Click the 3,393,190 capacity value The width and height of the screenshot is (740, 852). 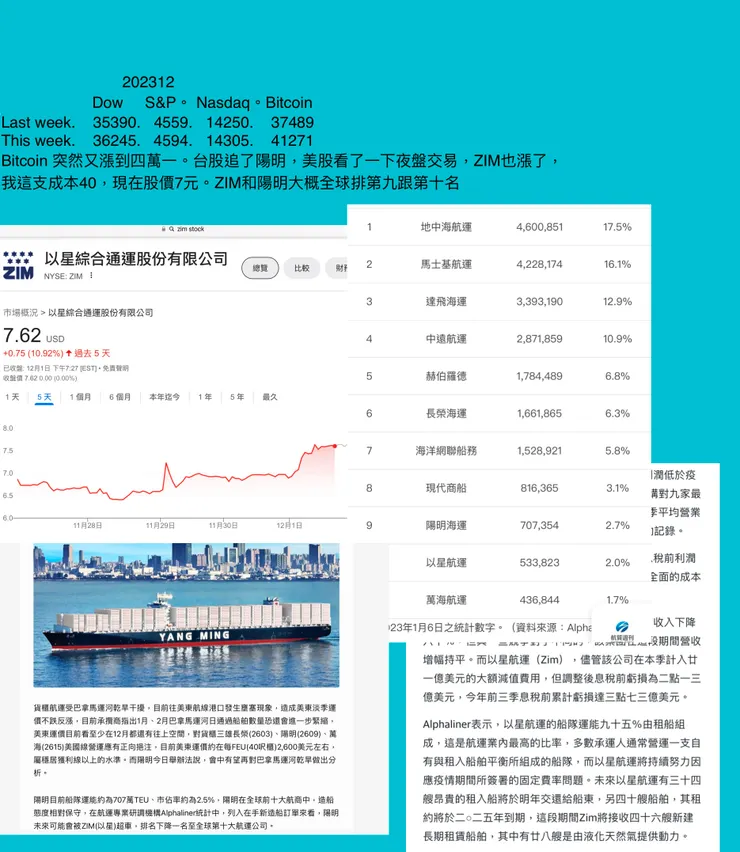[x=540, y=302]
